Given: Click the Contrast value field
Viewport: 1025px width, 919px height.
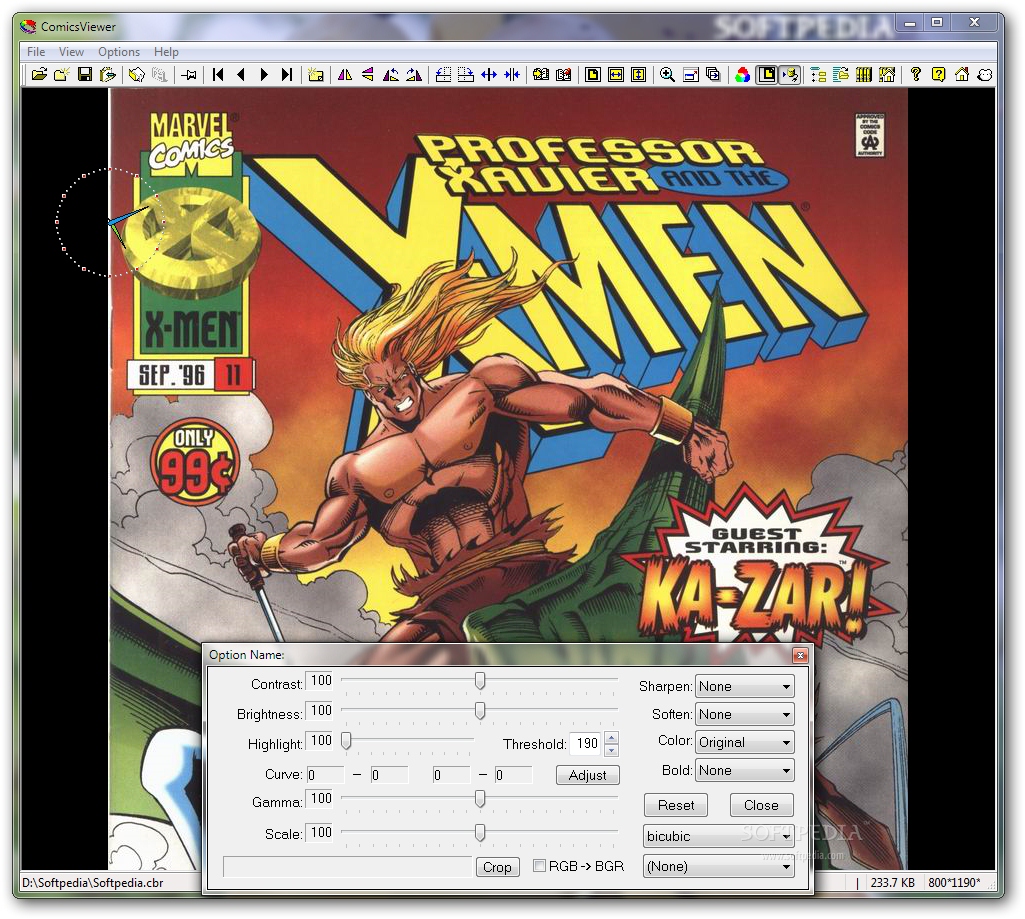Looking at the screenshot, I should click(x=320, y=680).
